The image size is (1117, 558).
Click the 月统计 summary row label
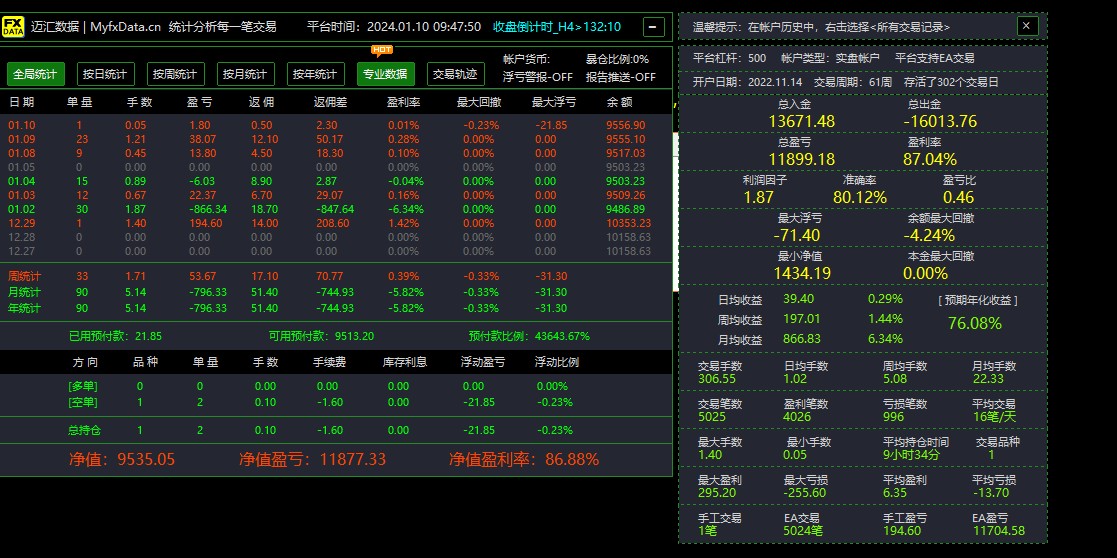coord(24,292)
